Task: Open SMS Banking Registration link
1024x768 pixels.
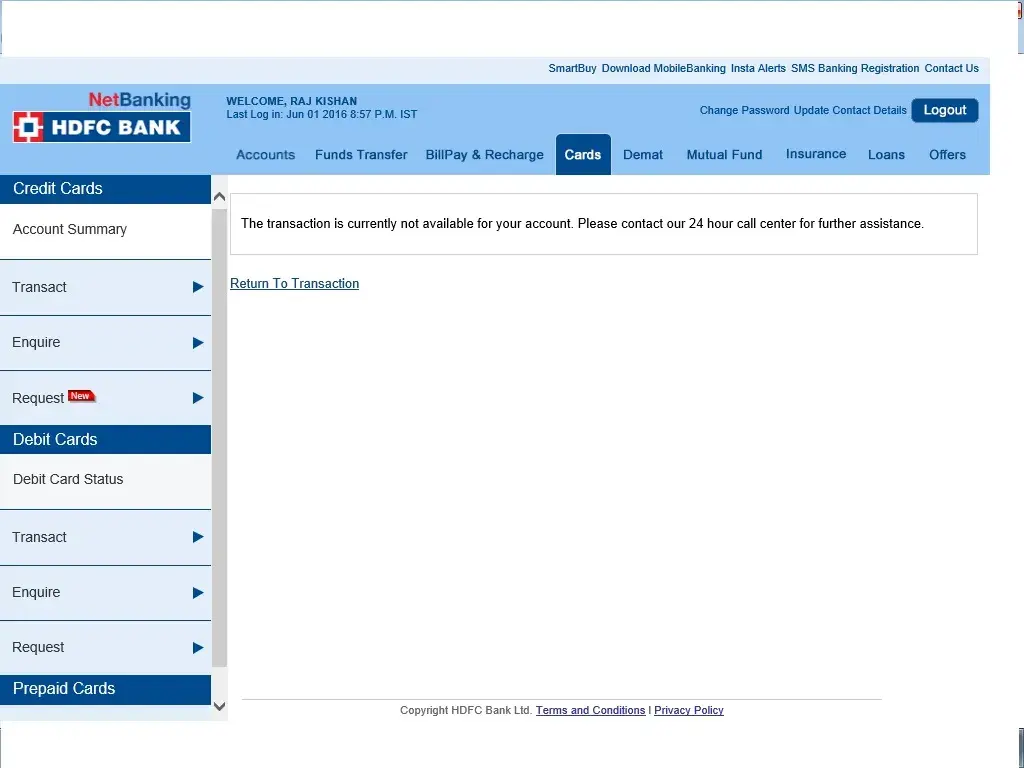Action: pyautogui.click(x=855, y=69)
